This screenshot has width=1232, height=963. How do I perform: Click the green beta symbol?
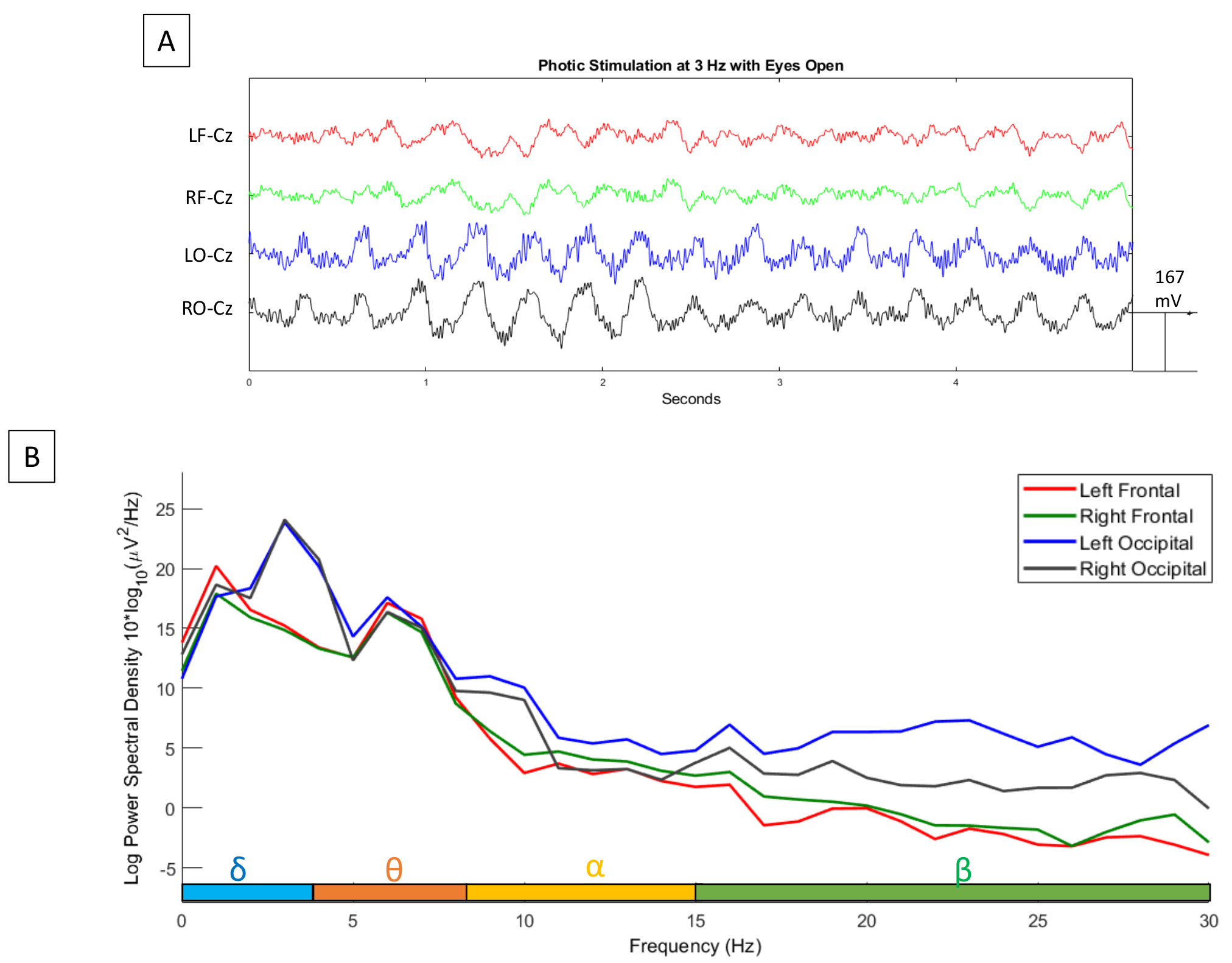click(x=963, y=870)
